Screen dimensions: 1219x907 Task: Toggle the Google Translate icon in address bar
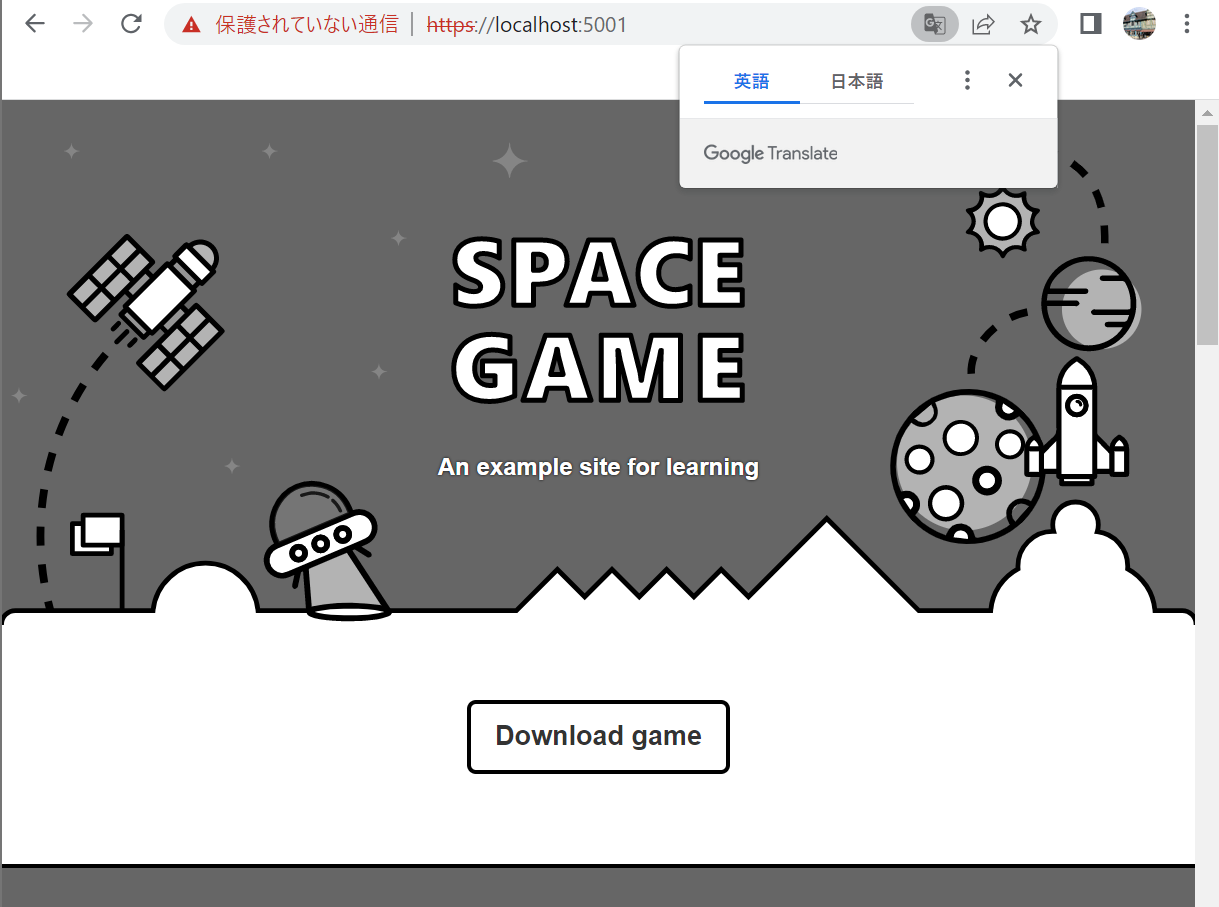click(935, 24)
